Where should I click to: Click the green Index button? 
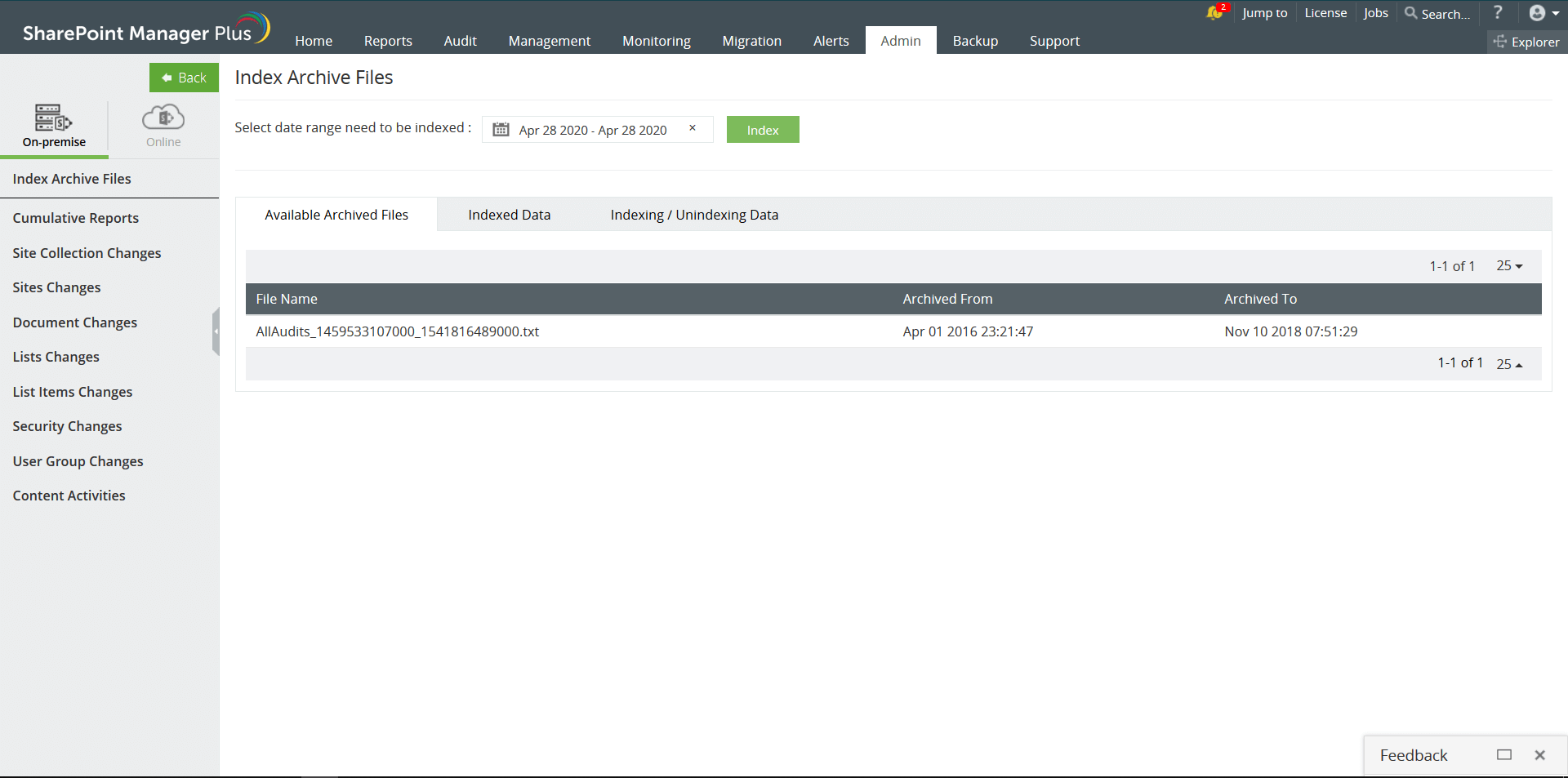point(763,130)
